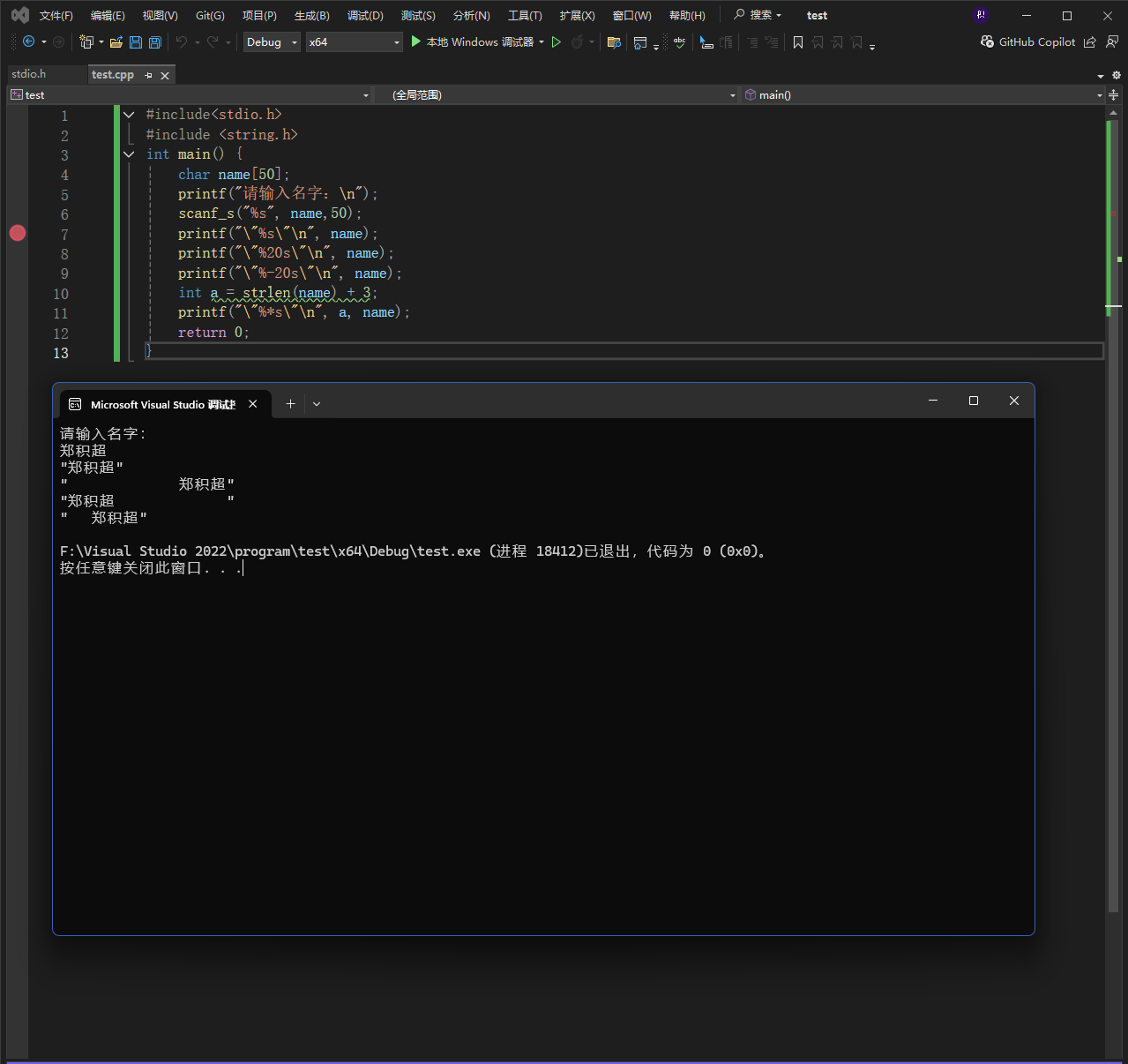The height and width of the screenshot is (1064, 1128).
Task: Click the Send Feedback person icon
Action: [x=1112, y=41]
